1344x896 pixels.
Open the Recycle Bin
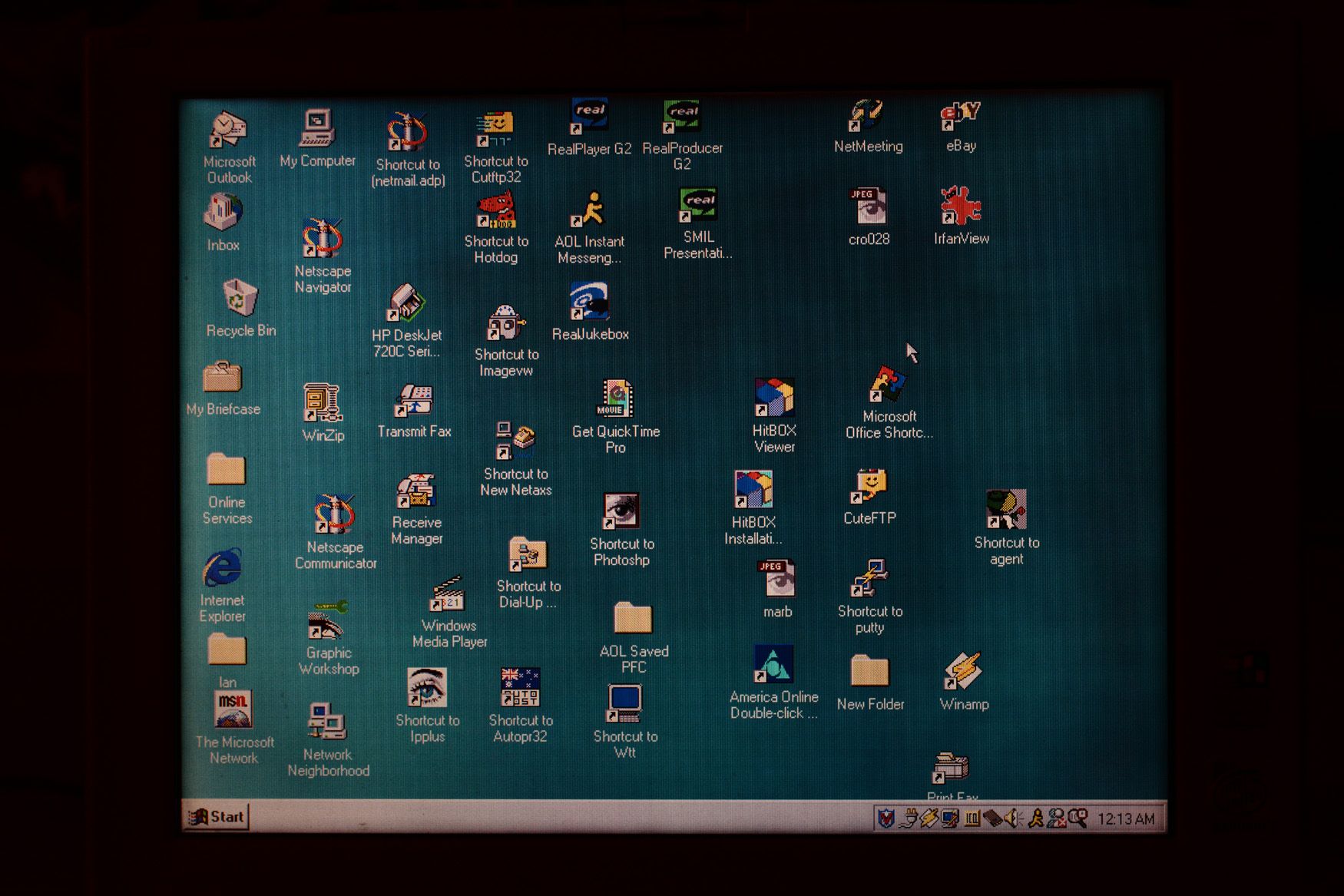click(x=238, y=297)
